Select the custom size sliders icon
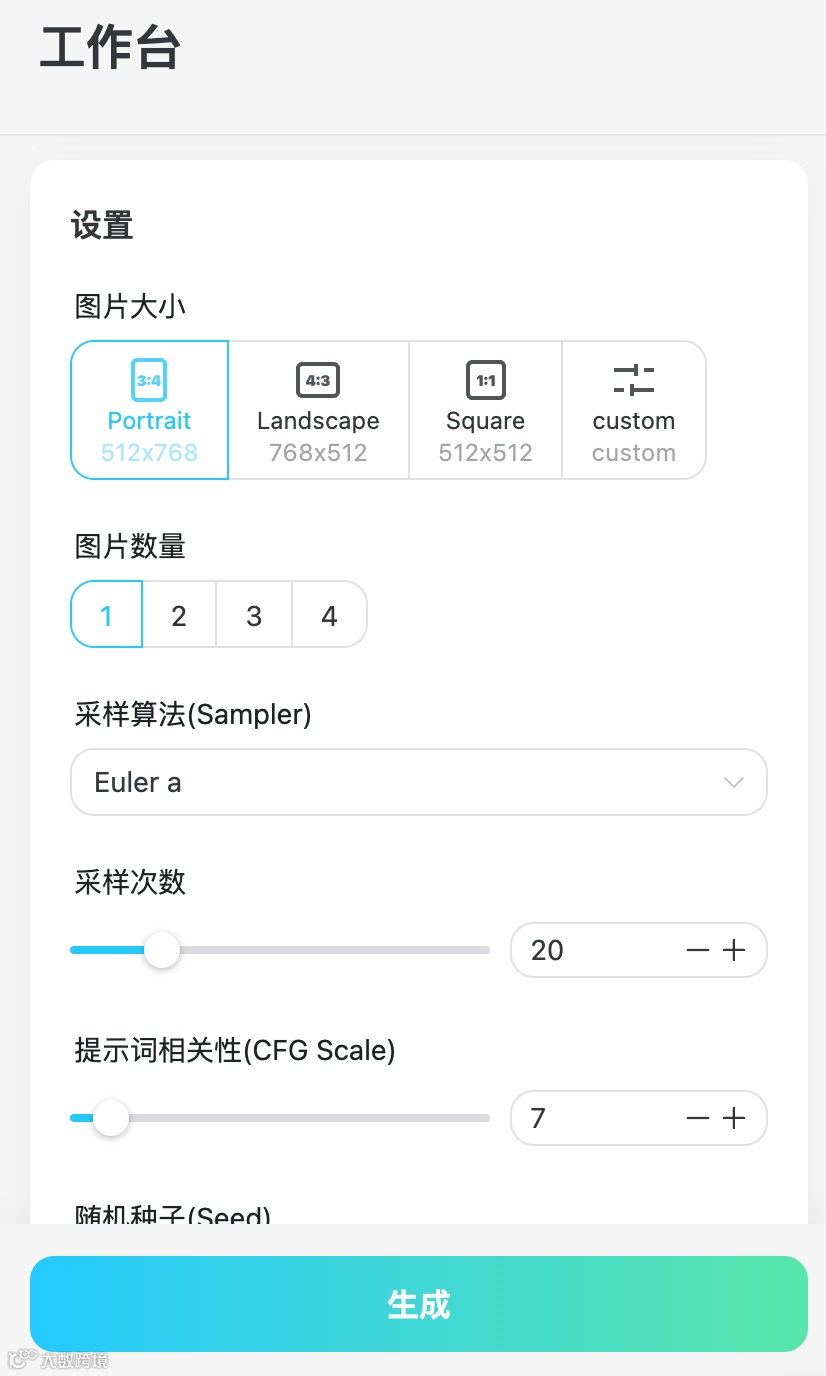 pos(633,380)
